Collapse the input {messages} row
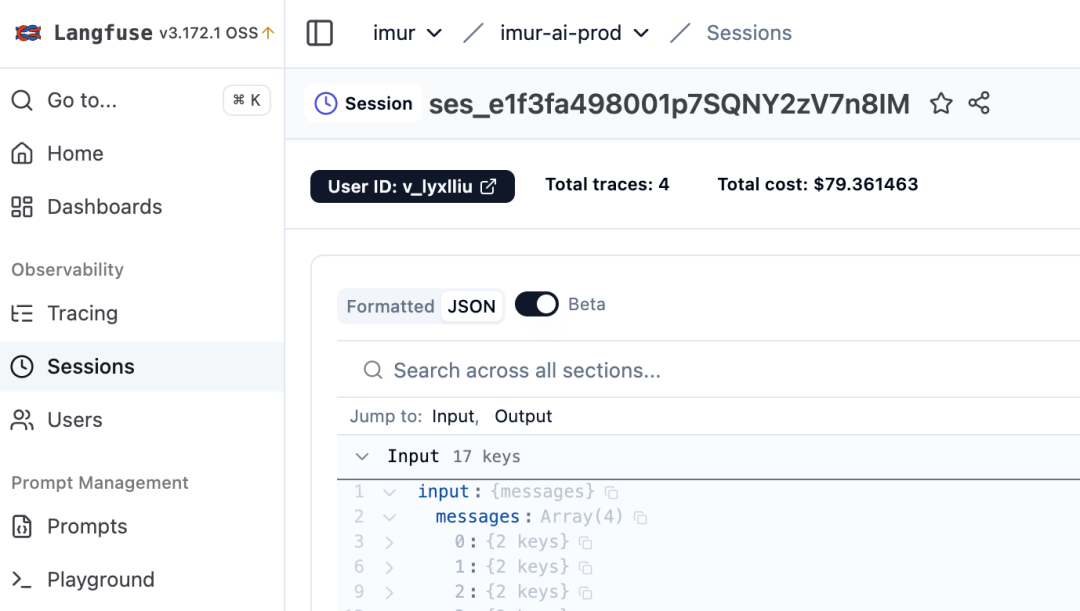The image size is (1080, 611). (389, 493)
